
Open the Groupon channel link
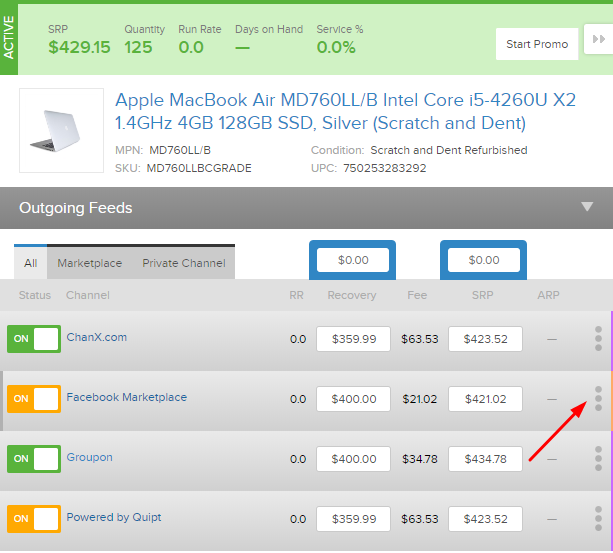coord(90,457)
